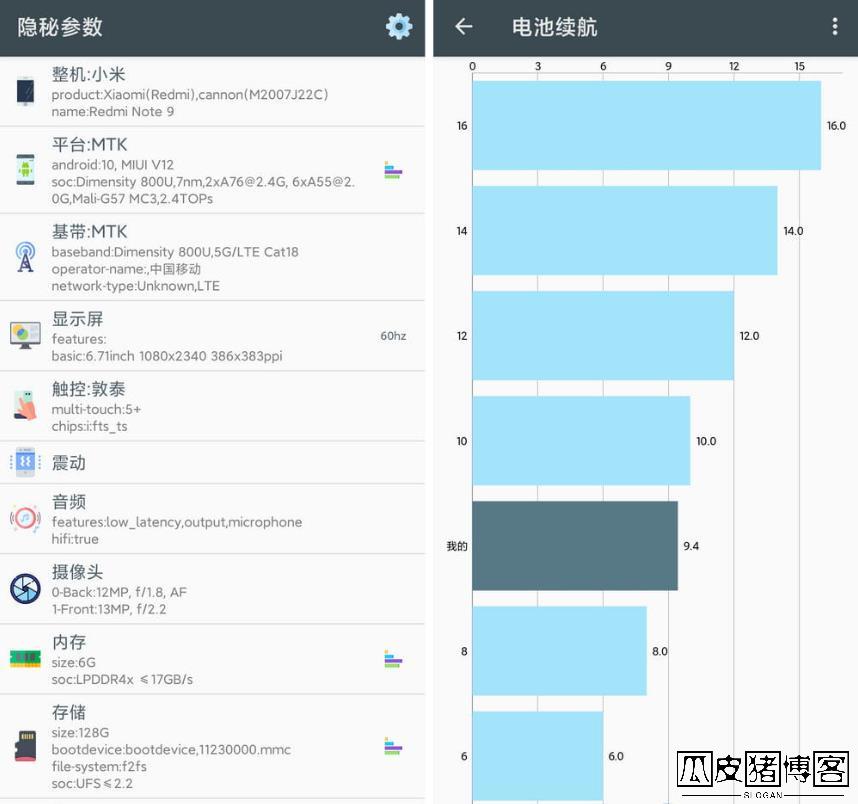Tap the 60hz refresh rate value

[x=393, y=336]
